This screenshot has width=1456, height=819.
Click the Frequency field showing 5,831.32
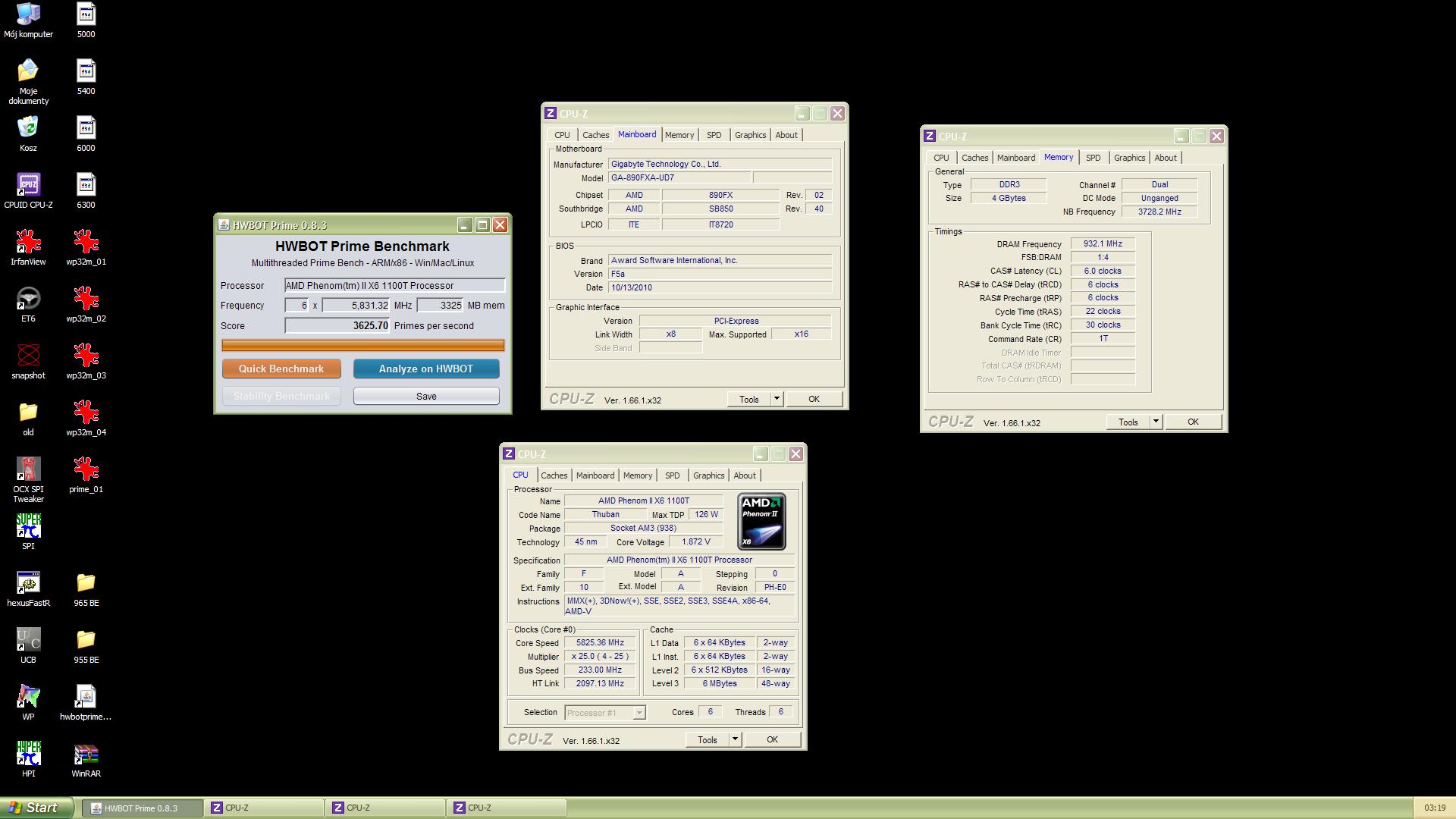[x=356, y=305]
